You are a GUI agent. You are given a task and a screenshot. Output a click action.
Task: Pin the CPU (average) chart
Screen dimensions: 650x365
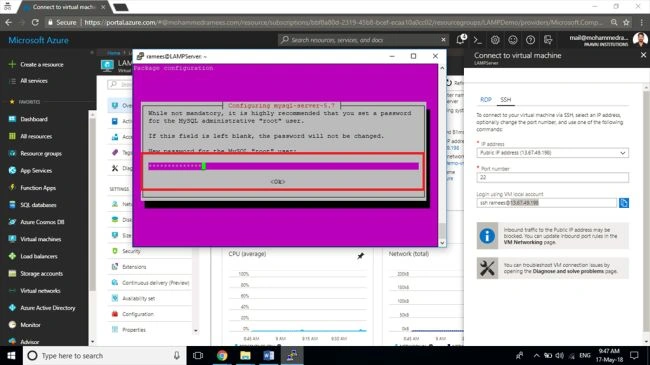pyautogui.click(x=361, y=256)
